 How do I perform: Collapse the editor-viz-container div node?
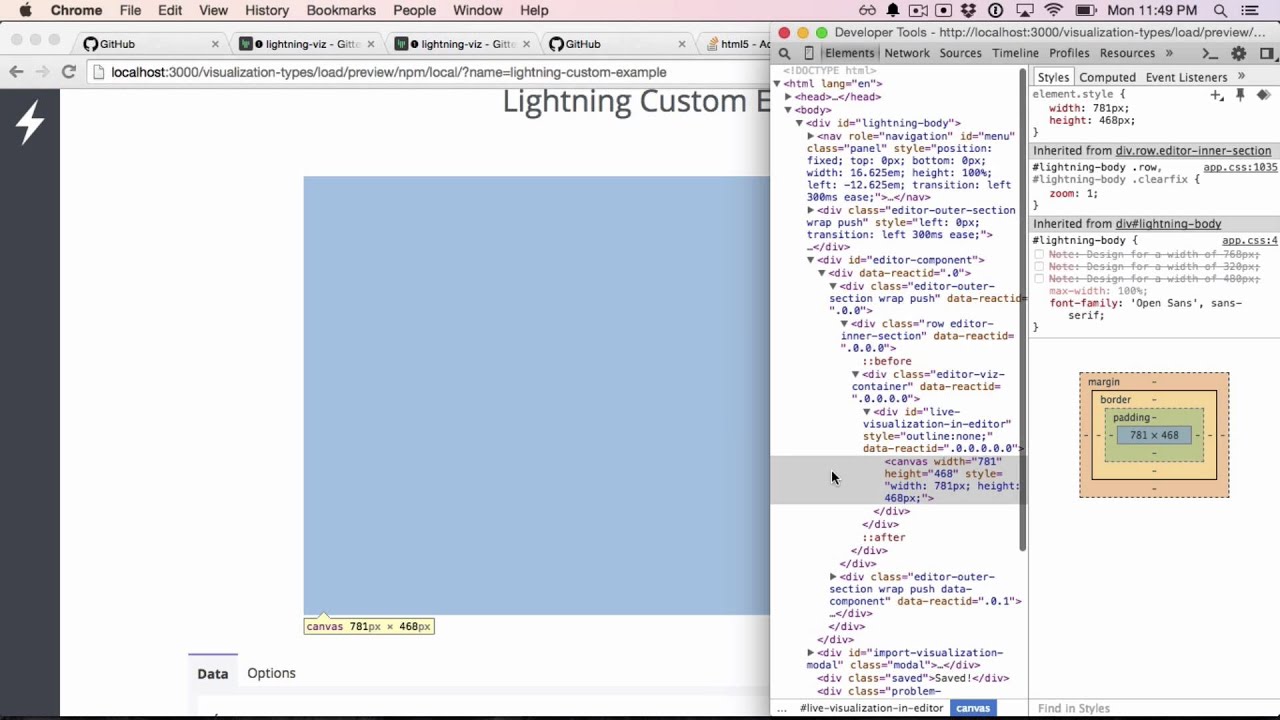[856, 374]
